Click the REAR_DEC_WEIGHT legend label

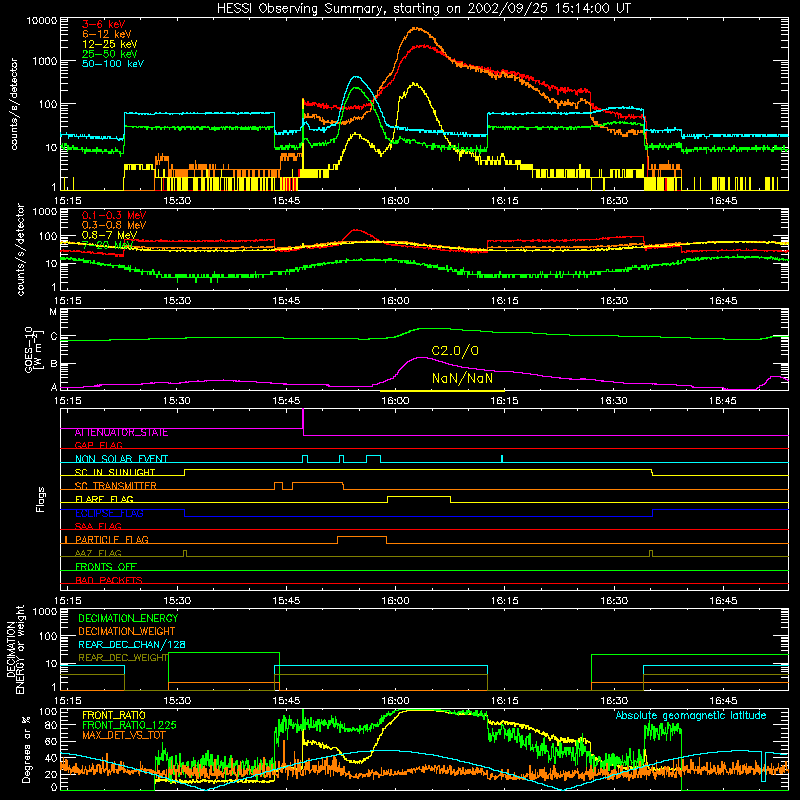click(122, 658)
